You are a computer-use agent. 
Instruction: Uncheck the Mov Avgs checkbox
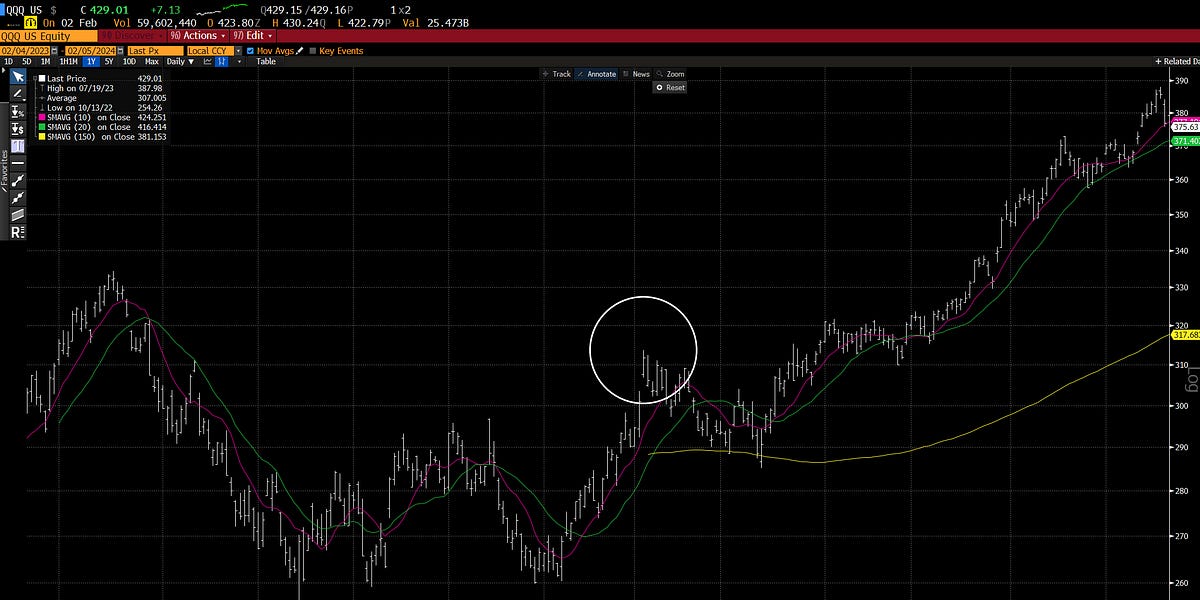249,51
